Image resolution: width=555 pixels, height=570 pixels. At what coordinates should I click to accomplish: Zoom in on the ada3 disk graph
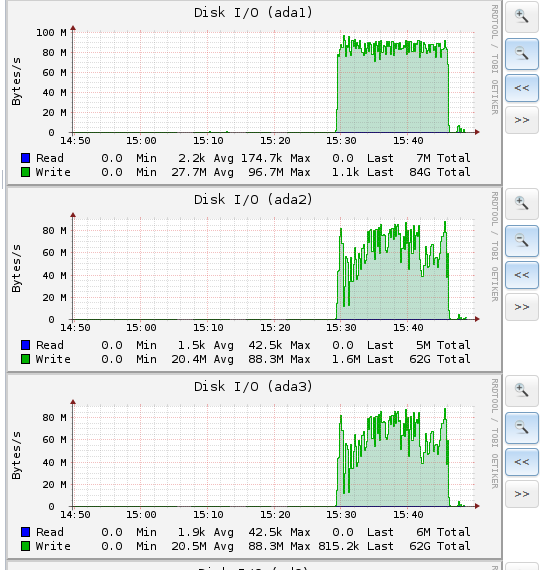(x=522, y=390)
